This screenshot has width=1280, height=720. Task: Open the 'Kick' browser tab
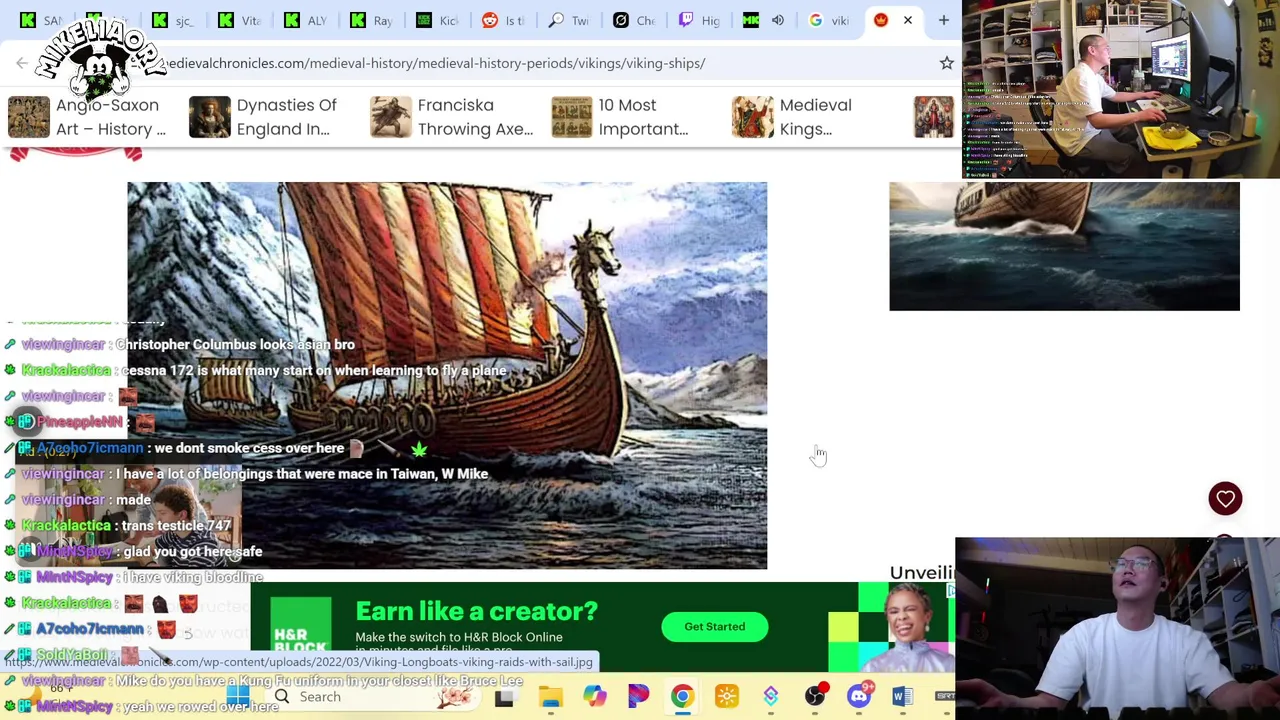(437, 20)
